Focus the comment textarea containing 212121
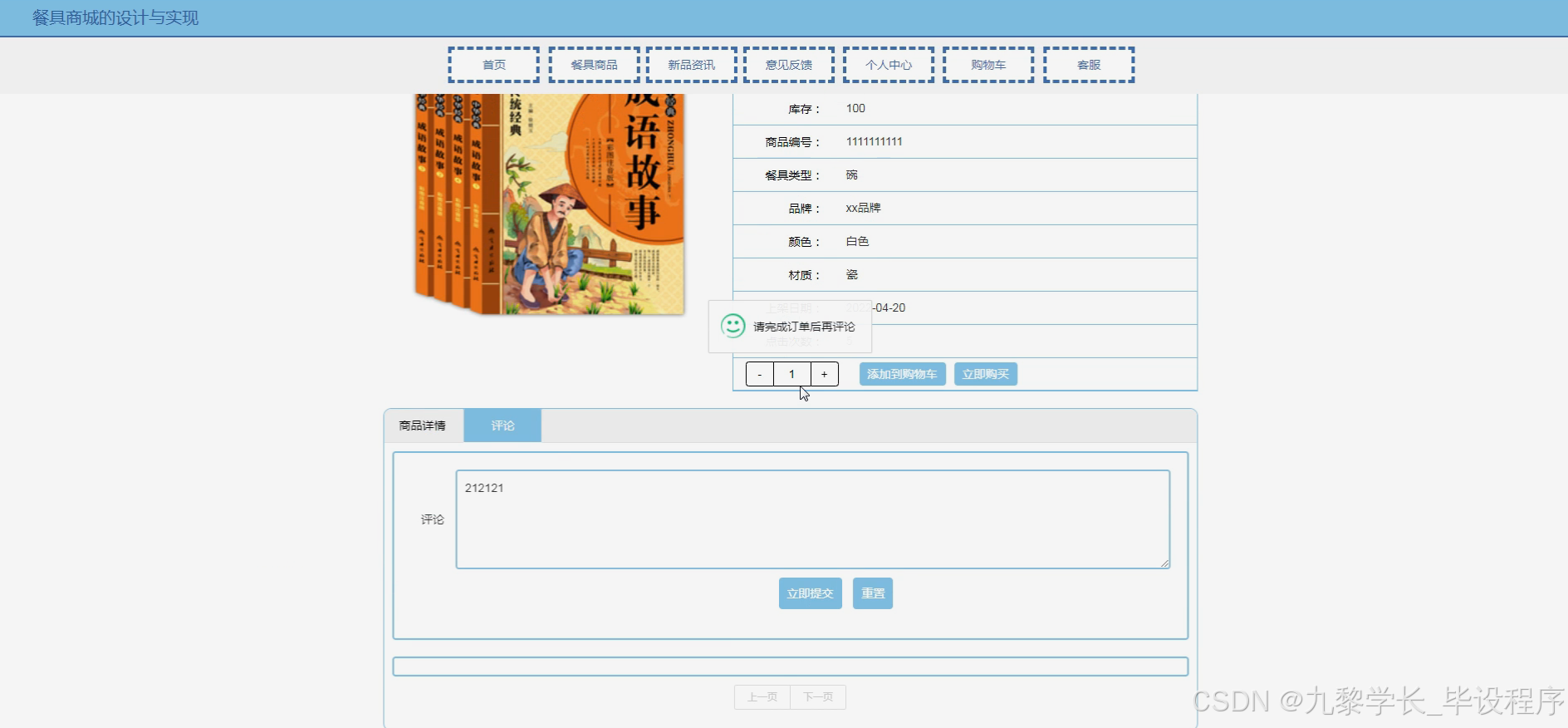The height and width of the screenshot is (728, 1568). (x=813, y=519)
